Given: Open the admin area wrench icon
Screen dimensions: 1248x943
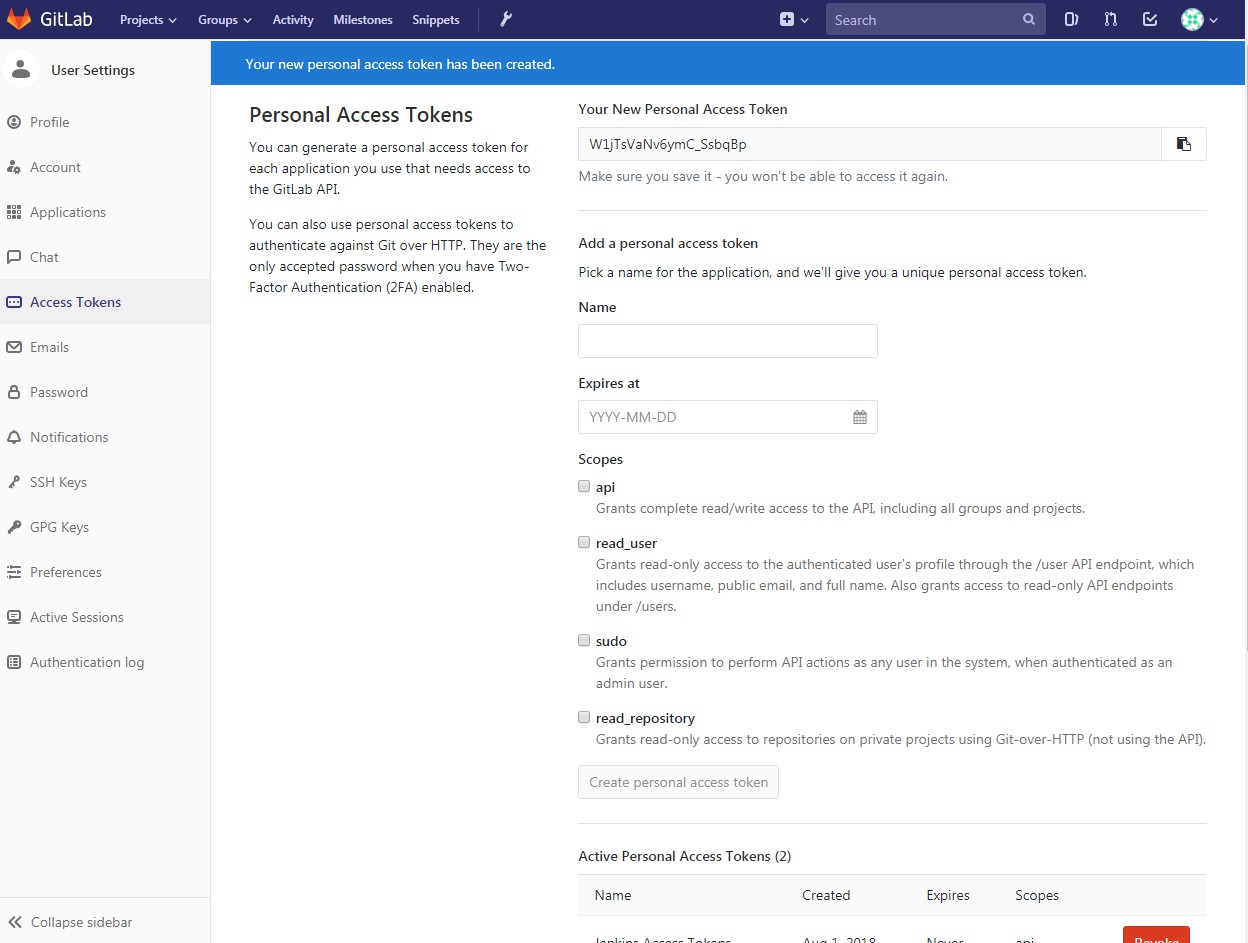Looking at the screenshot, I should click(x=506, y=19).
